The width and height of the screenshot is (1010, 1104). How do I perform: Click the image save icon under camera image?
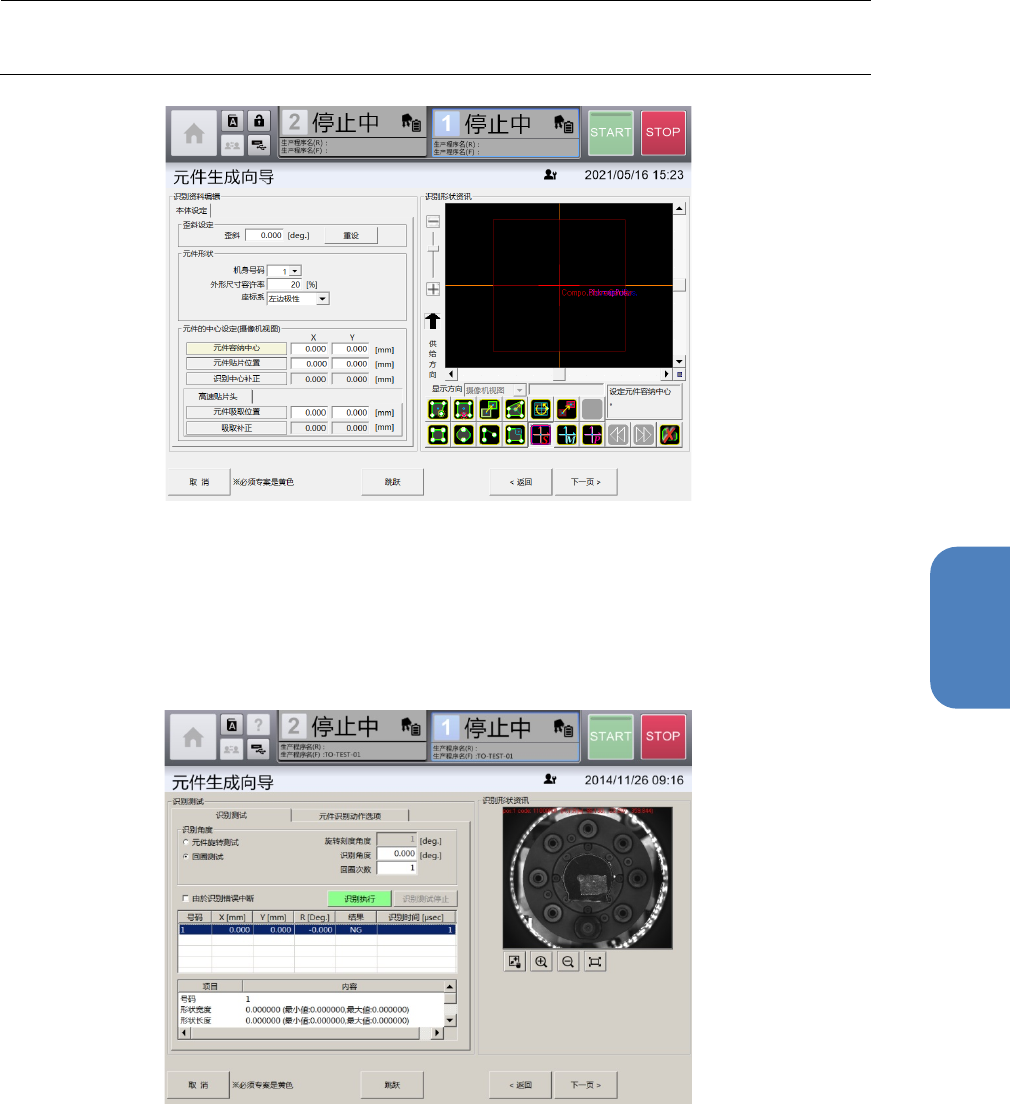click(x=515, y=962)
